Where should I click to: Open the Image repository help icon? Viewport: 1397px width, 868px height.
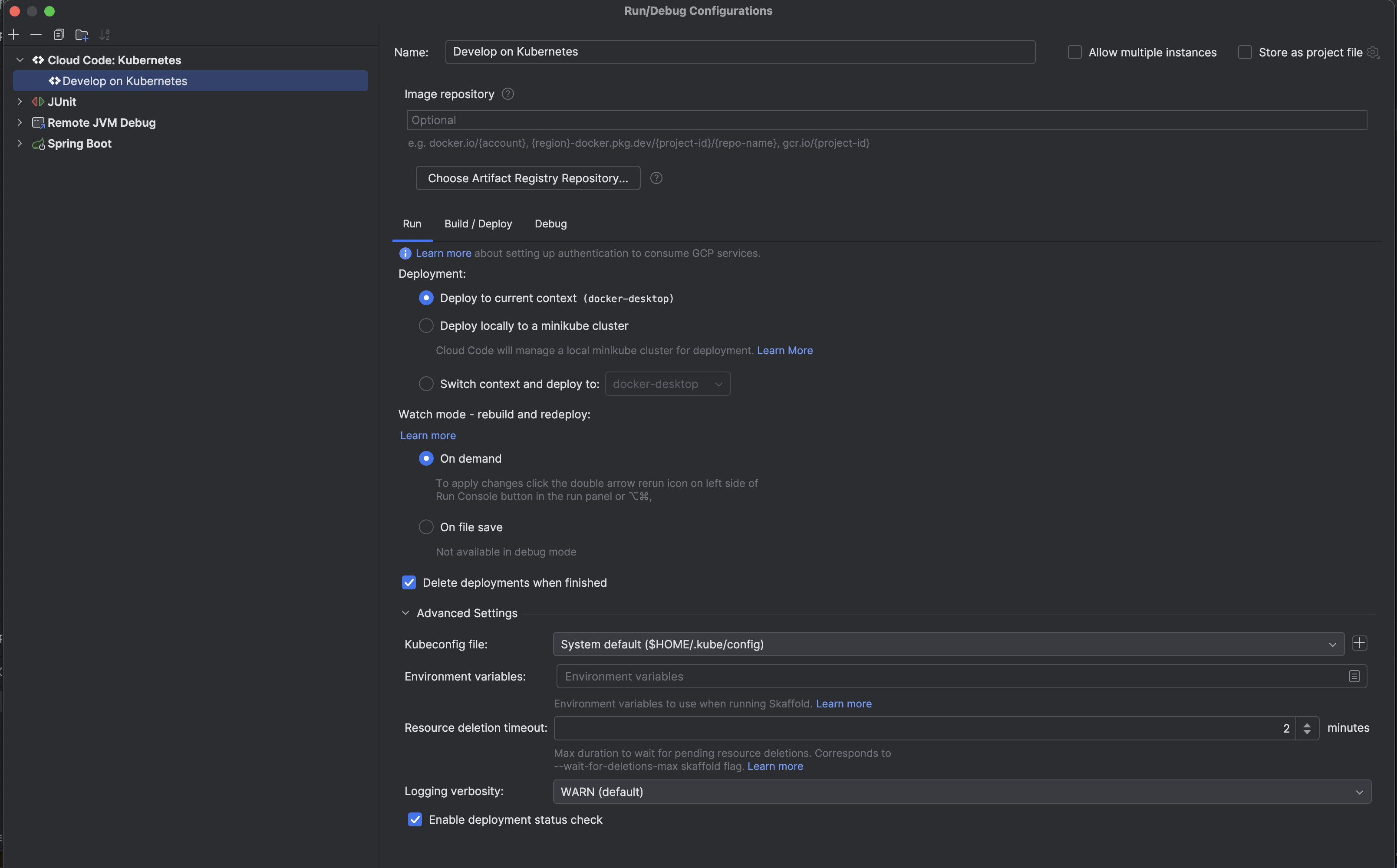click(507, 94)
